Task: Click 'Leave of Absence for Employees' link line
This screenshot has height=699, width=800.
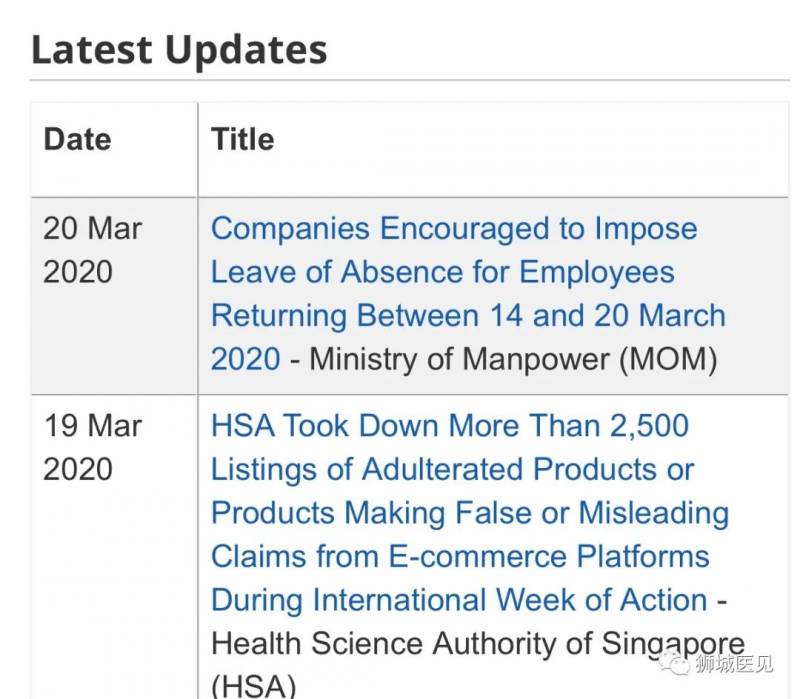Action: 442,272
